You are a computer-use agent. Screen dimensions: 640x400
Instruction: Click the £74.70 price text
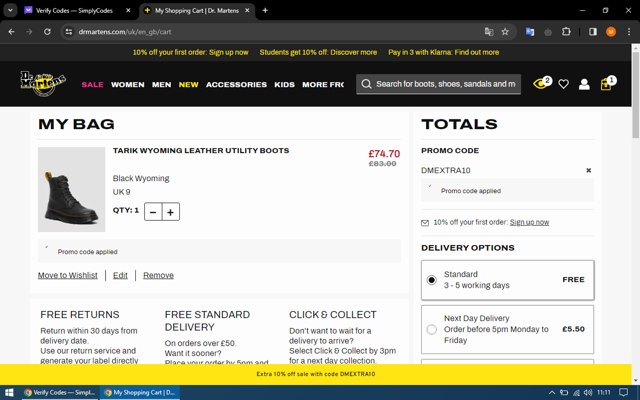(x=384, y=154)
